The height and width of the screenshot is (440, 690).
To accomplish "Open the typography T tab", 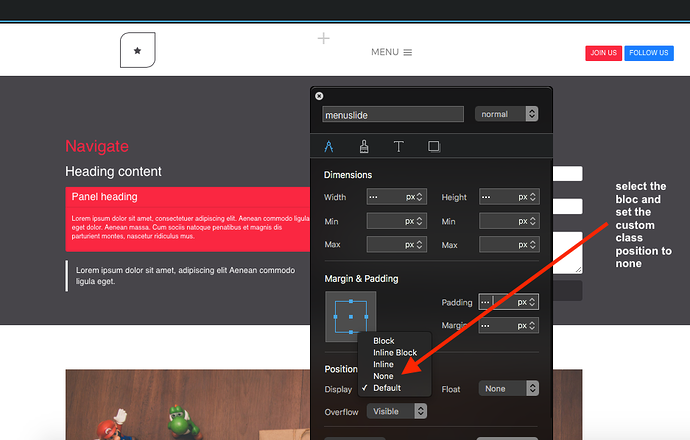I will (x=398, y=146).
